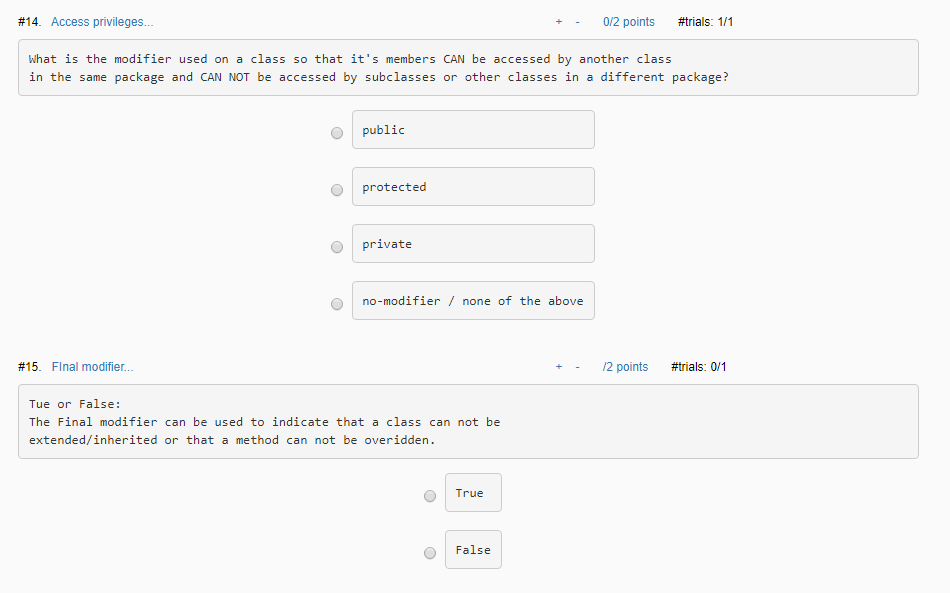Open the "FInal modifier..." question link
The image size is (950, 593).
pyautogui.click(x=92, y=366)
